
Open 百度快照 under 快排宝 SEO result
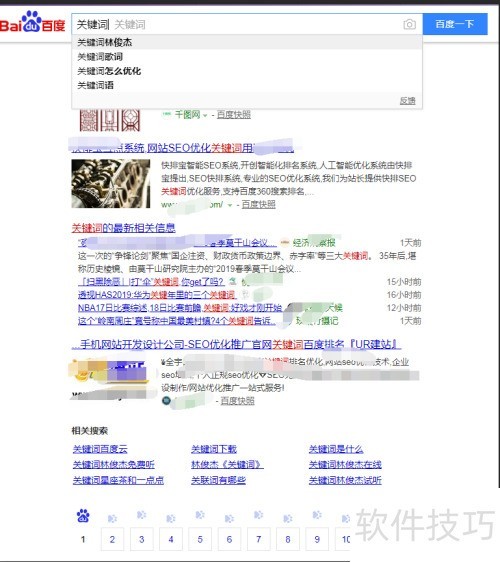click(x=258, y=204)
